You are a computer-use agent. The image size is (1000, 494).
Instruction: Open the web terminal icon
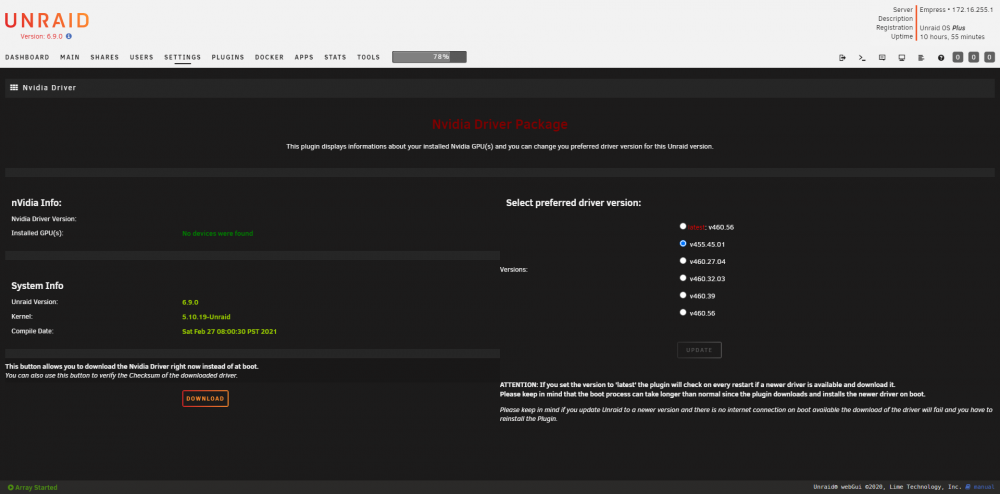pyautogui.click(x=862, y=57)
